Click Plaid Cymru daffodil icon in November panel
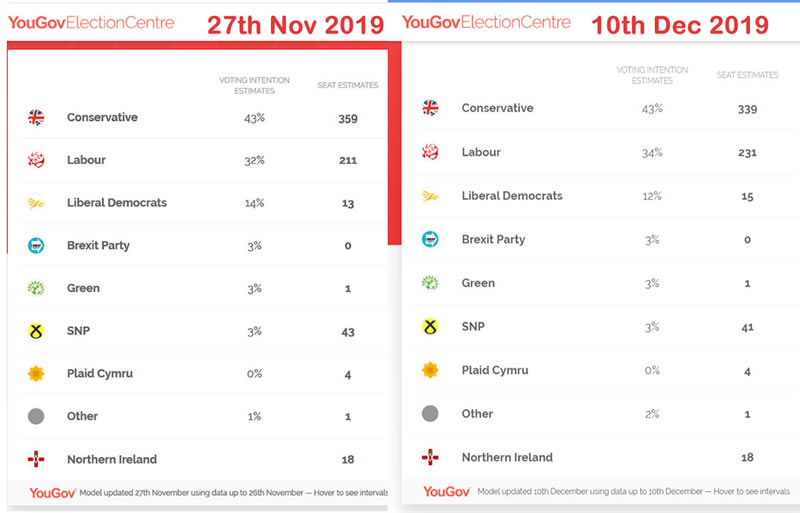This screenshot has height=513, width=800. tap(36, 374)
